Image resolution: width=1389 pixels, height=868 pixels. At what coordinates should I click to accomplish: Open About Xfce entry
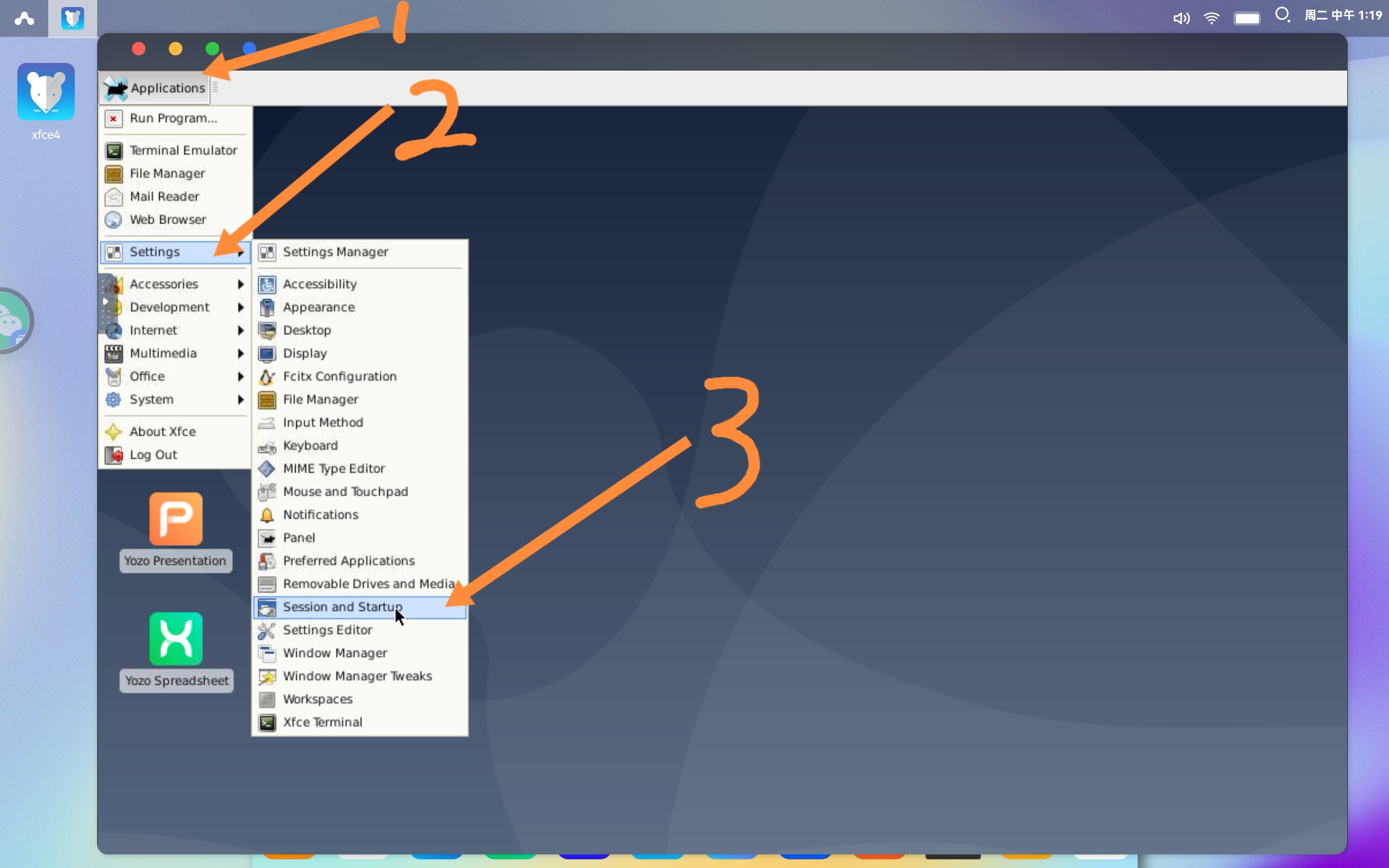tap(175, 432)
